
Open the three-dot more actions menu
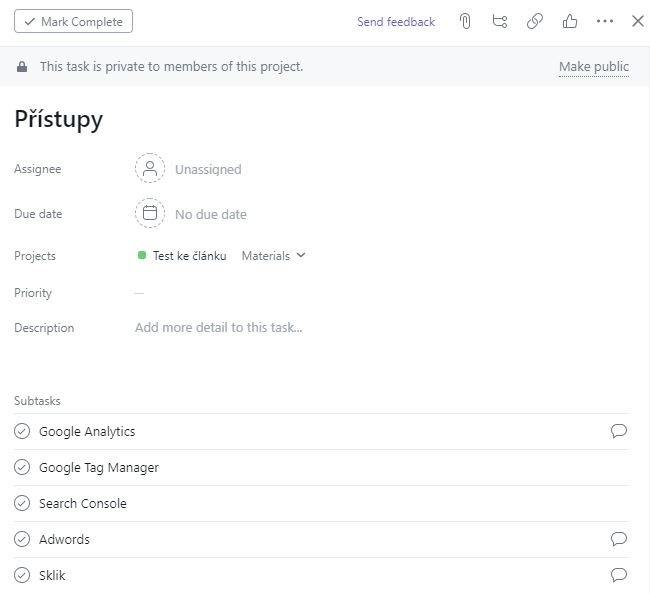click(x=605, y=21)
